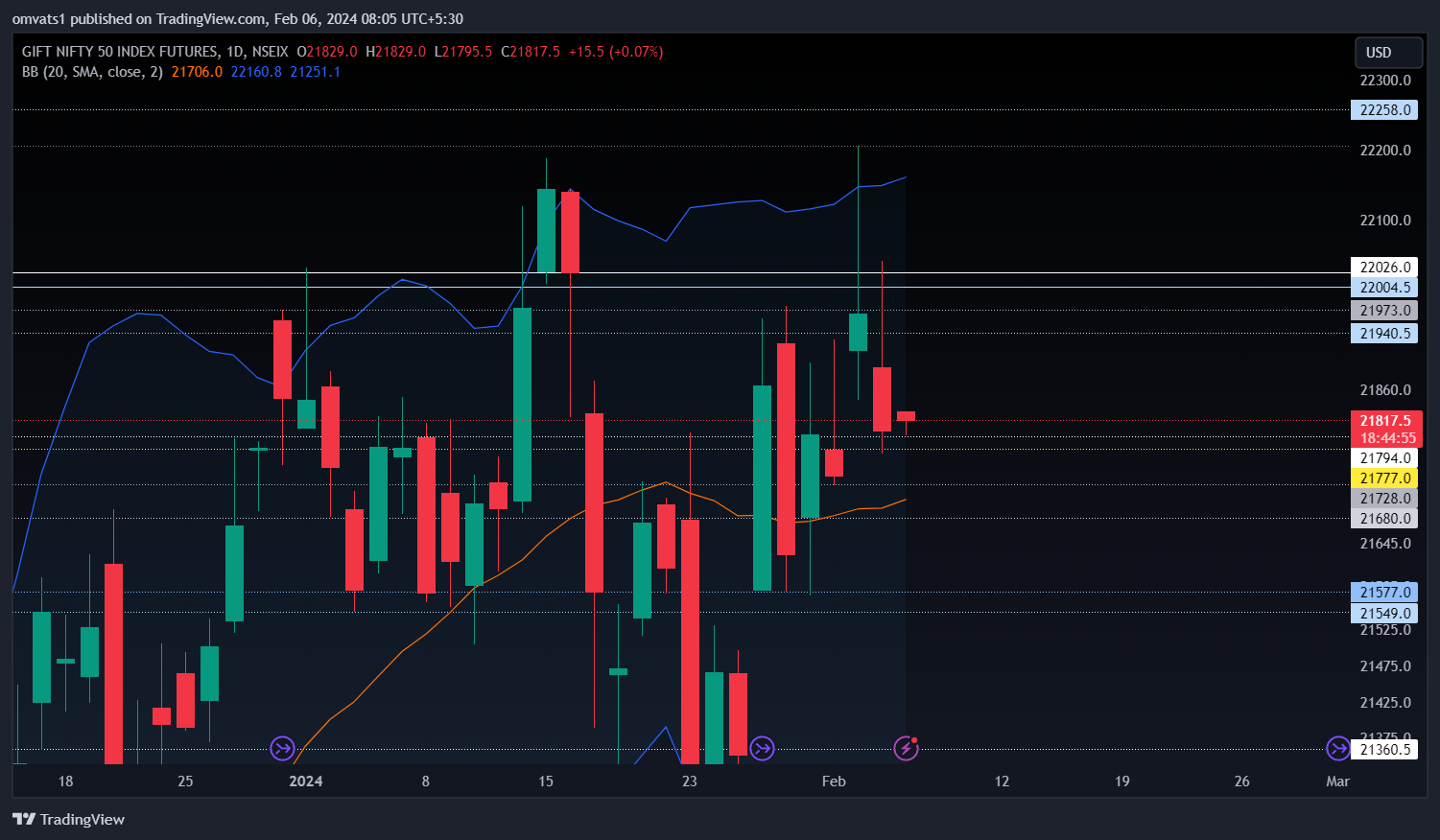Click the 18:44:55 bar countdown timer
Viewport: 1440px width, 840px height.
(1386, 438)
